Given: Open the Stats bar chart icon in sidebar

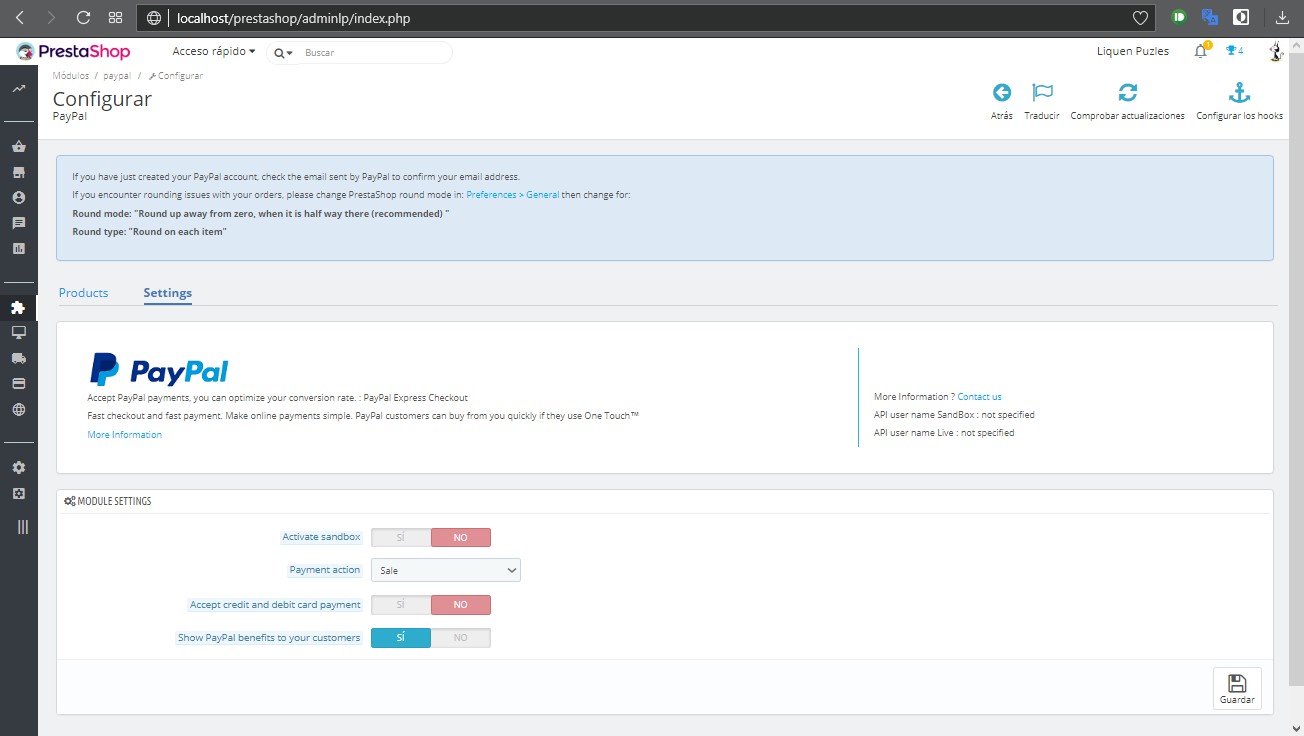Looking at the screenshot, I should (x=18, y=248).
